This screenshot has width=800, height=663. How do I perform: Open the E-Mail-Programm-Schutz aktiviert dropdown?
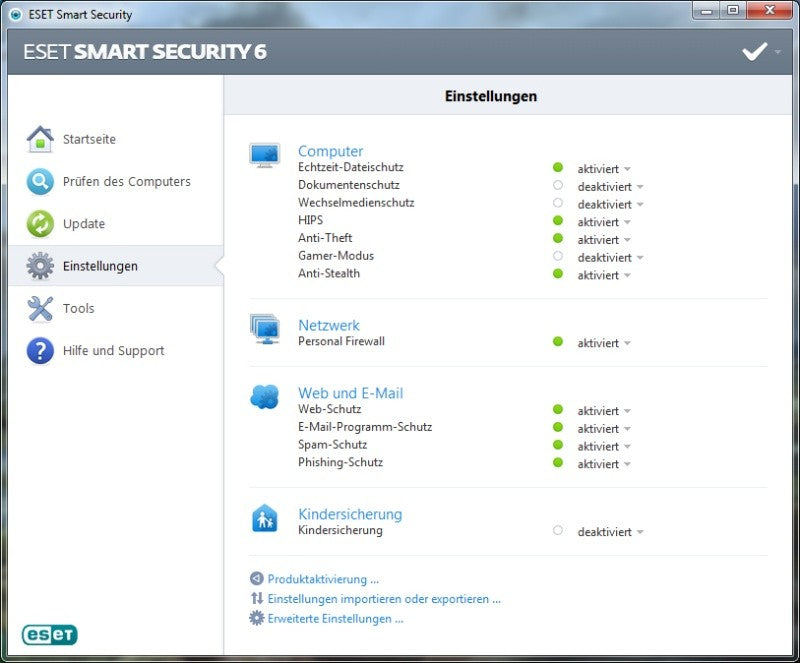pos(604,429)
